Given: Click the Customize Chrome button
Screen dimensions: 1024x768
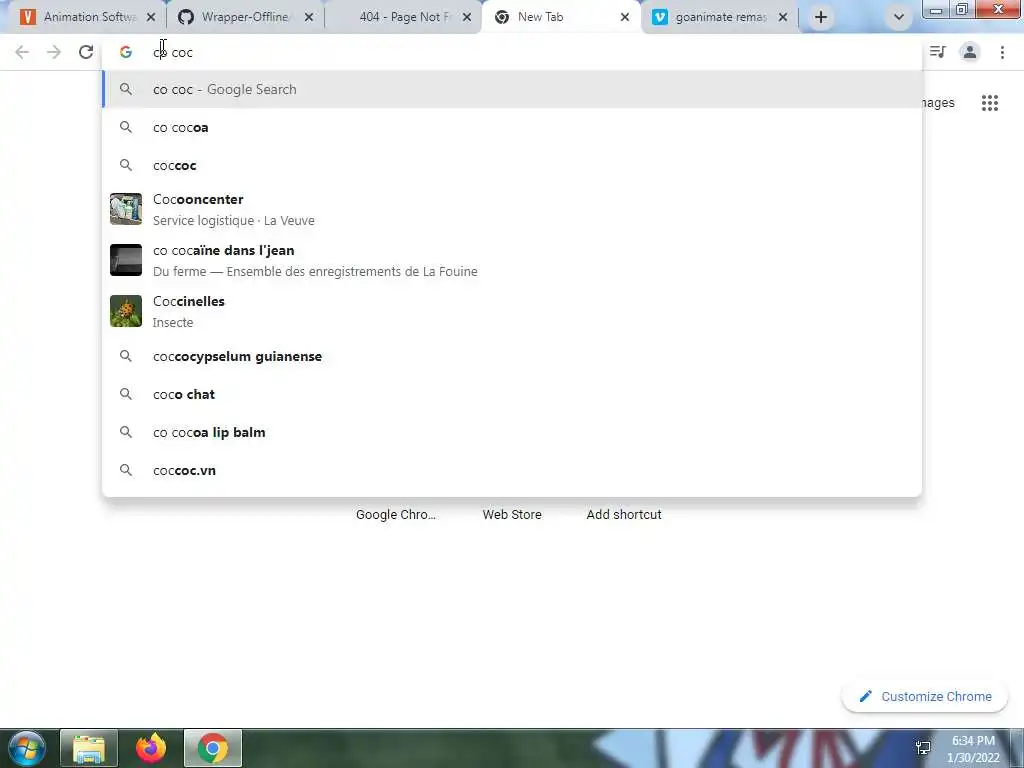Looking at the screenshot, I should tap(925, 696).
